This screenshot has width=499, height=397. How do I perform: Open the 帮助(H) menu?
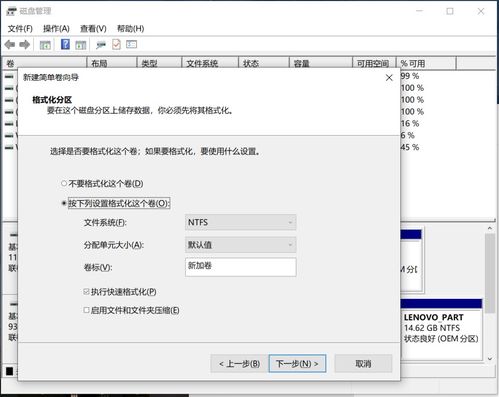pyautogui.click(x=130, y=29)
